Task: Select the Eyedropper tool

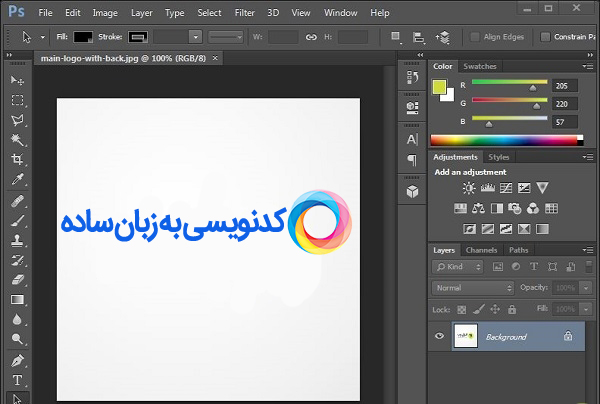Action: pyautogui.click(x=17, y=179)
